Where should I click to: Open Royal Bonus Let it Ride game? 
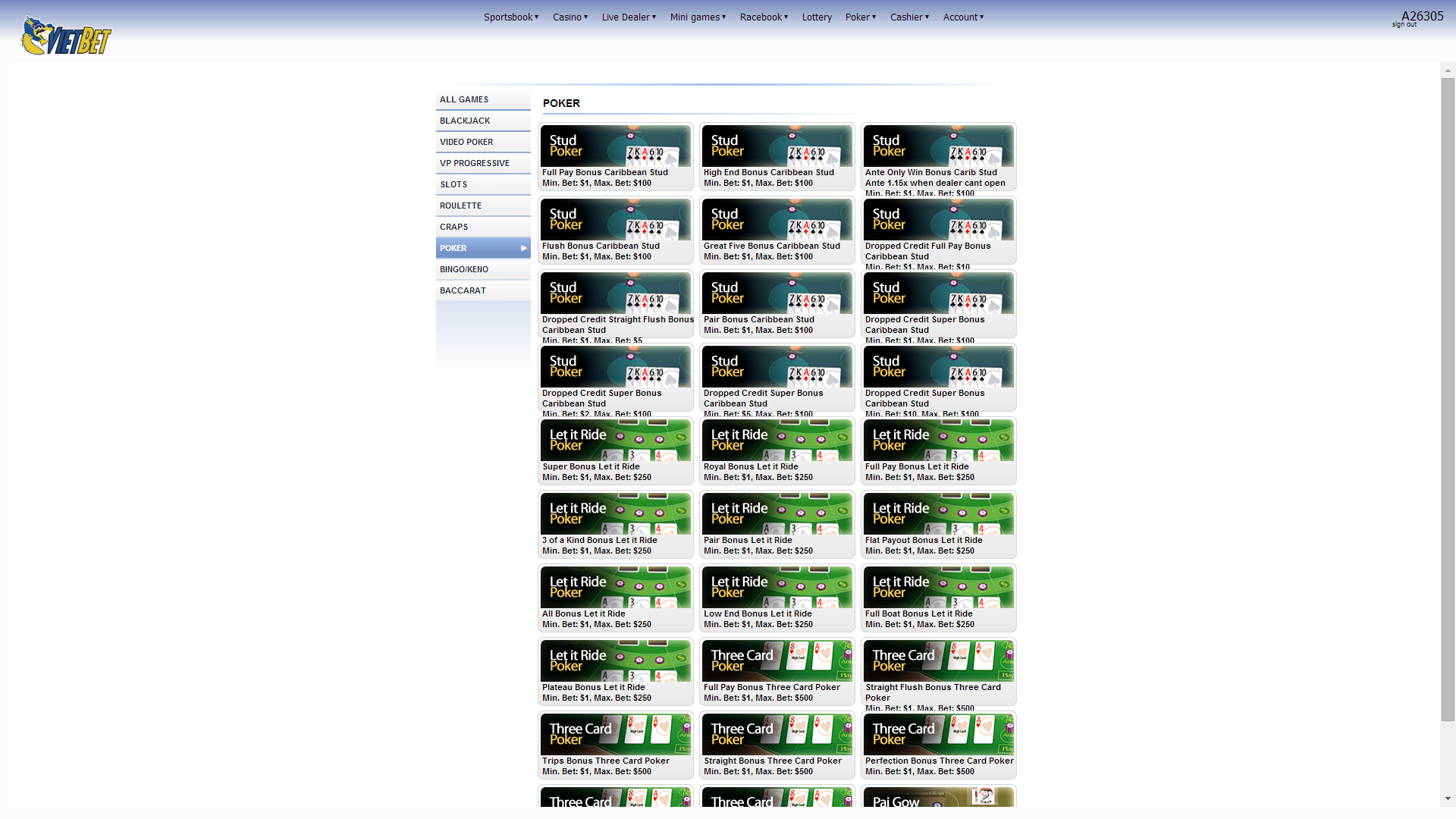tap(777, 441)
